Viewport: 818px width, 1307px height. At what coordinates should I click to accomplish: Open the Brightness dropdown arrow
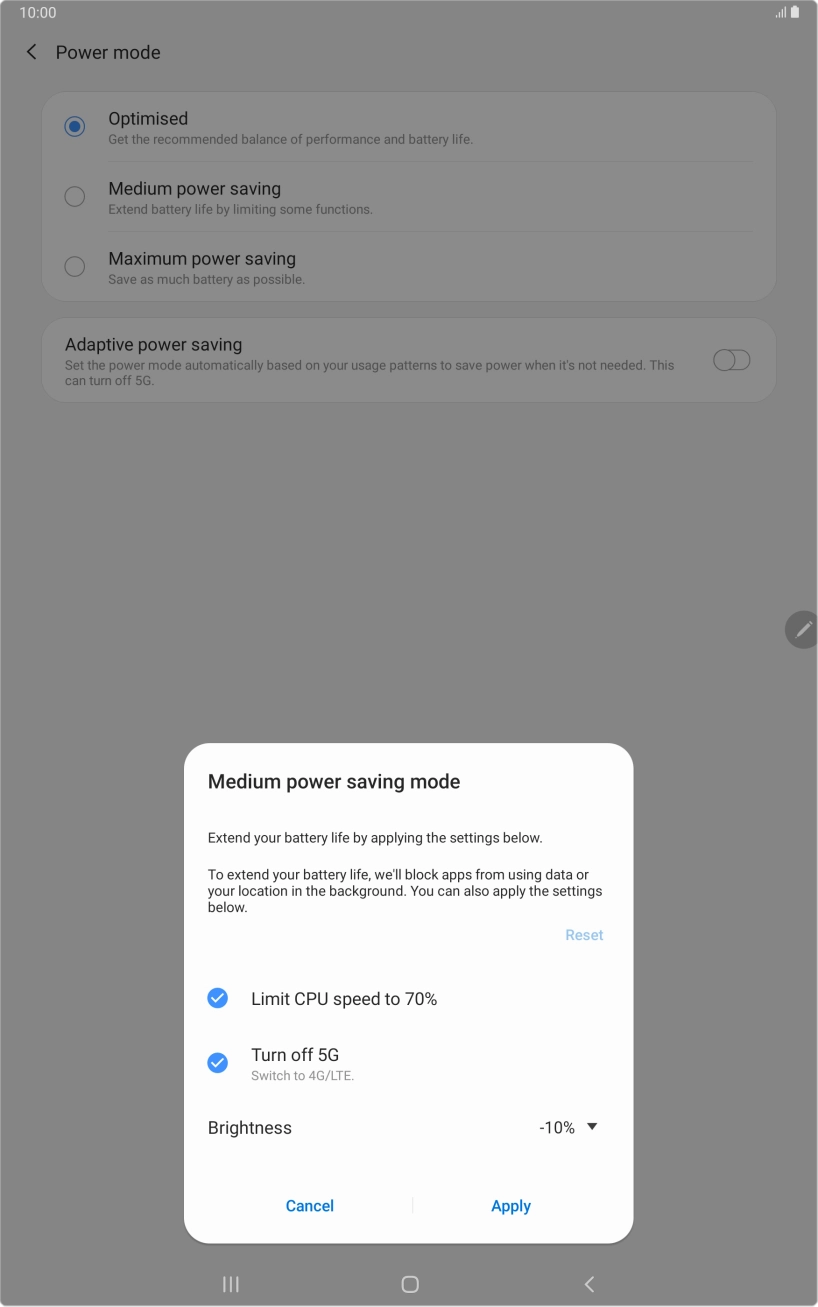tap(592, 1127)
